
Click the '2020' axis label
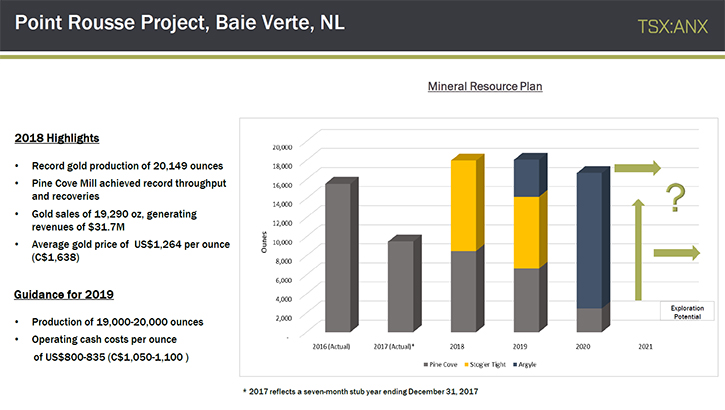tap(583, 346)
